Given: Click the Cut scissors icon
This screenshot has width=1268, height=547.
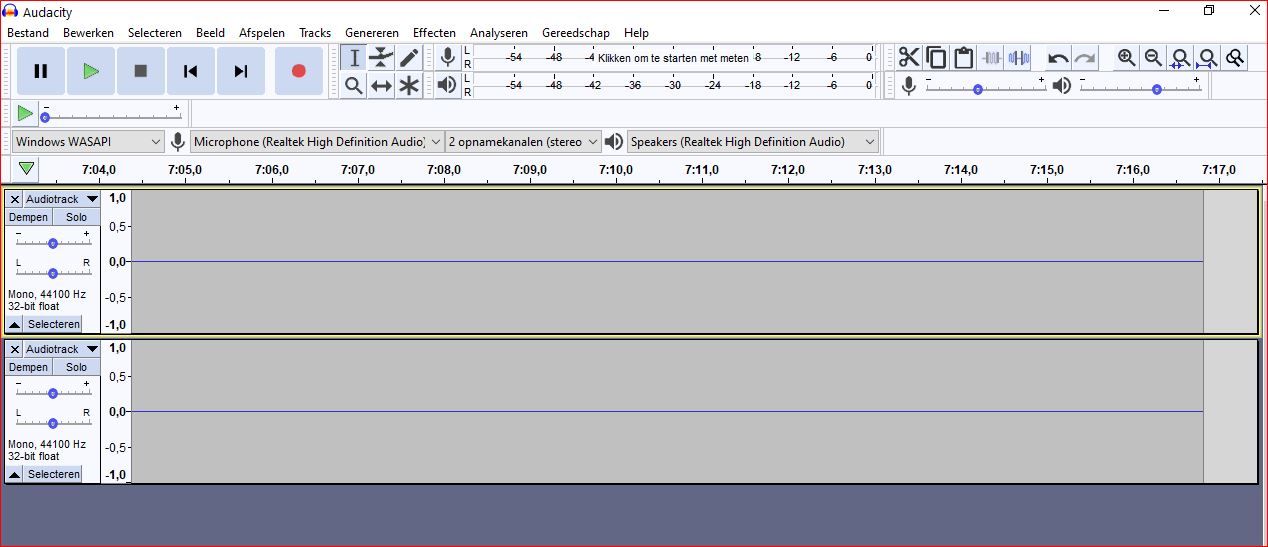Looking at the screenshot, I should pyautogui.click(x=908, y=58).
